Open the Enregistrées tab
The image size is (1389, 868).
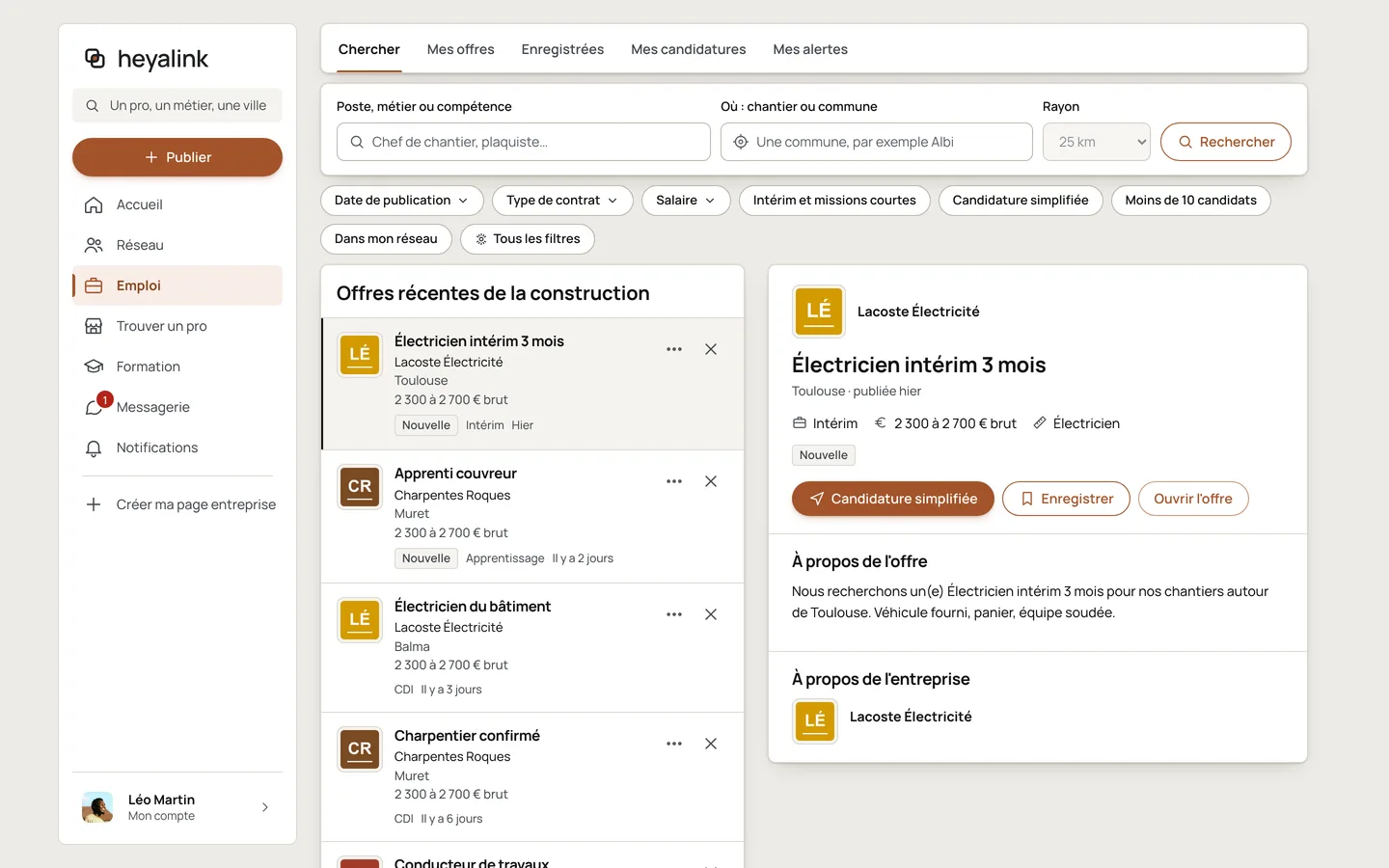click(562, 49)
